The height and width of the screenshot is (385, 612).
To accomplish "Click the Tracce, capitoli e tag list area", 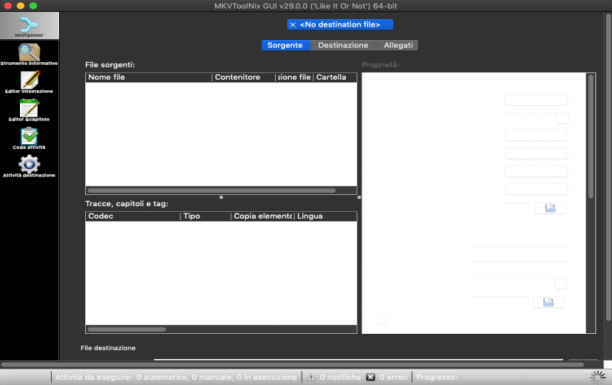I will (221, 273).
